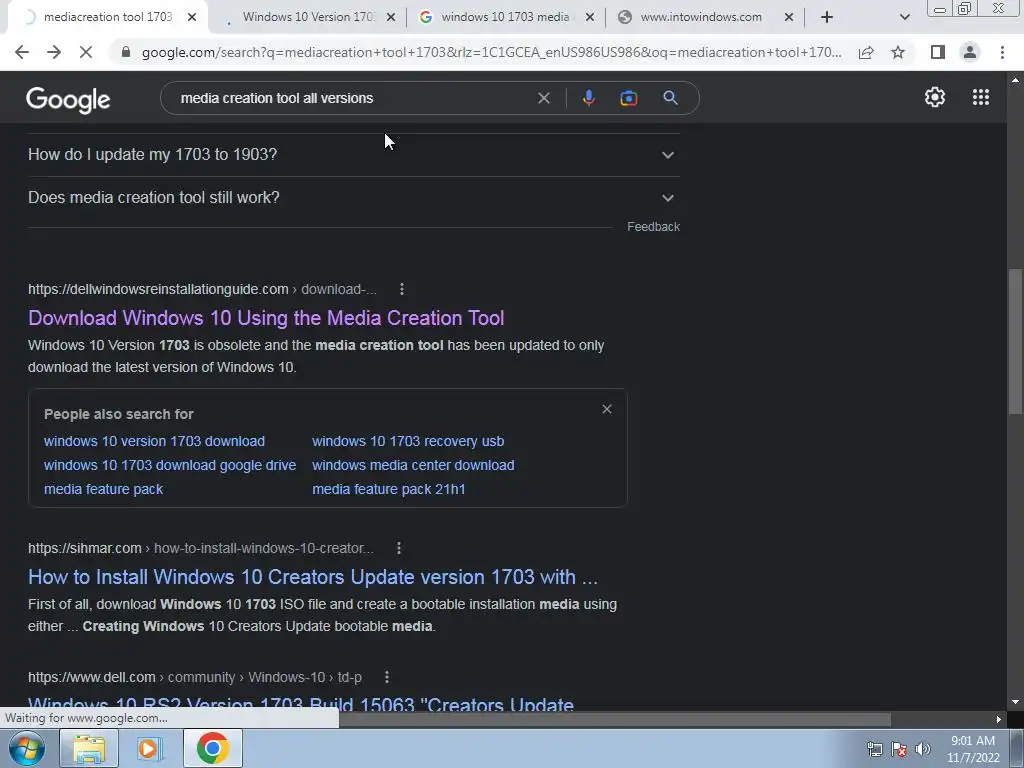Open 'Download Windows 10 Using the Media Creation Tool'
Image resolution: width=1024 pixels, height=768 pixels.
[266, 318]
